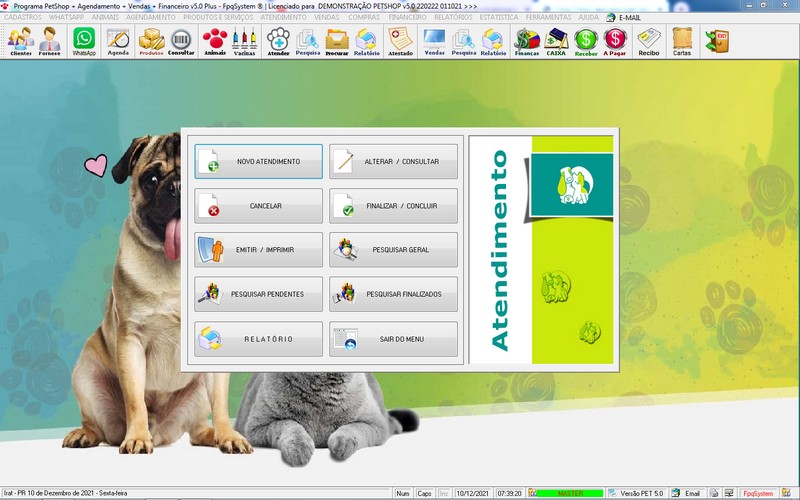Image resolution: width=800 pixels, height=500 pixels.
Task: Click the Ins indicator in status bar
Action: (x=443, y=493)
